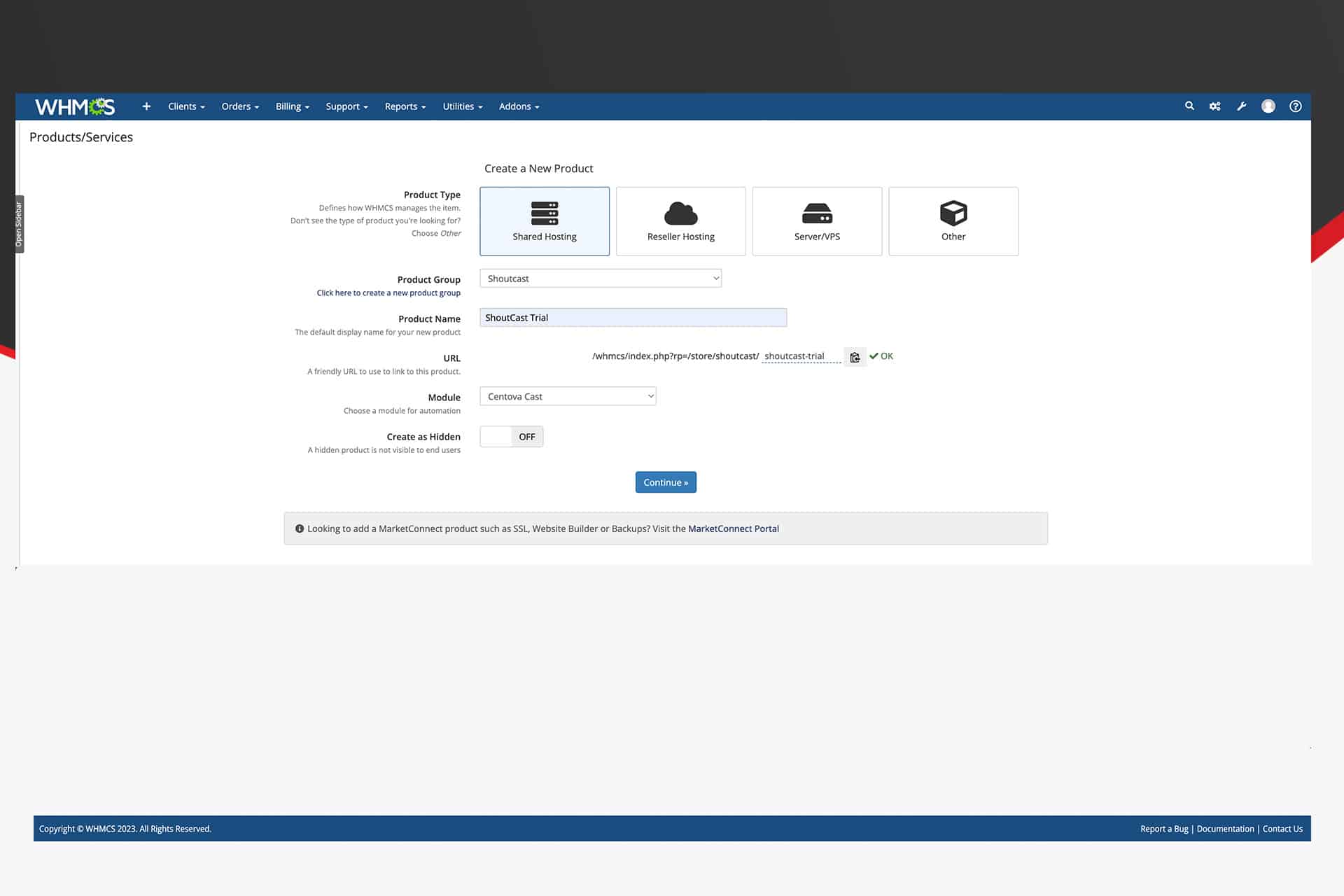Click the create new product group link
This screenshot has height=896, width=1344.
(x=388, y=293)
